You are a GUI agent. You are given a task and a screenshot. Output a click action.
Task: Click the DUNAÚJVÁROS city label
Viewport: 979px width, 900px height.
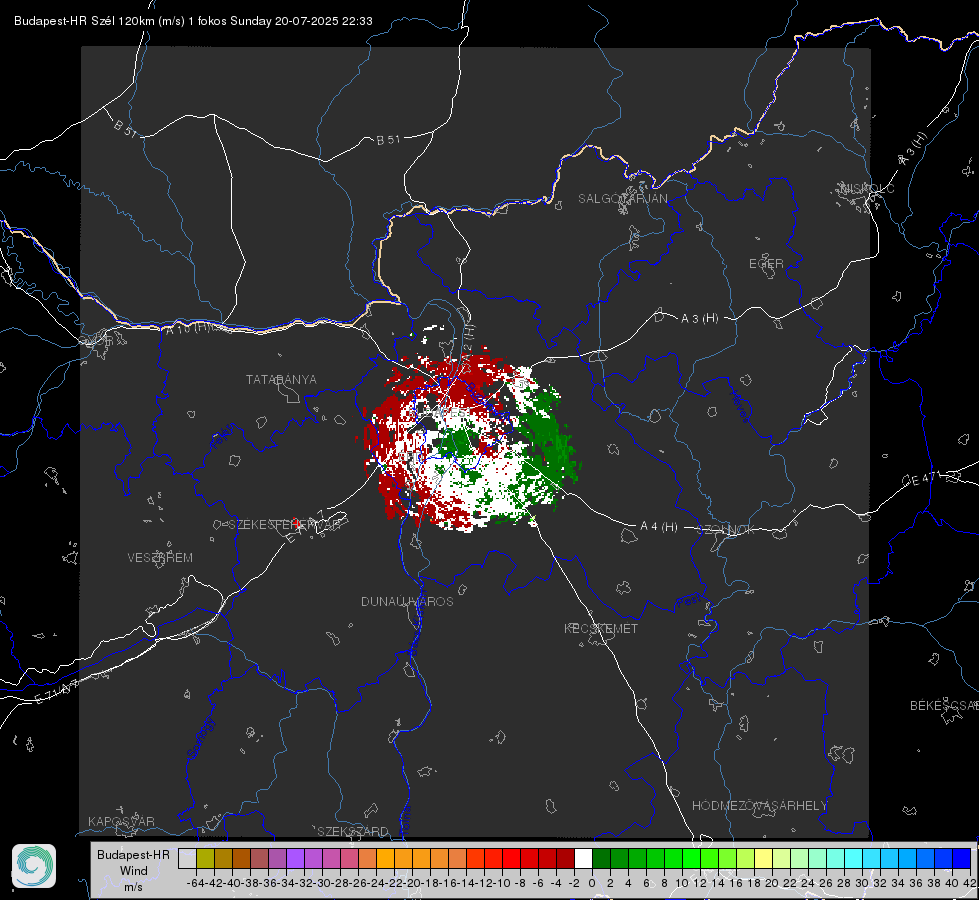(407, 601)
